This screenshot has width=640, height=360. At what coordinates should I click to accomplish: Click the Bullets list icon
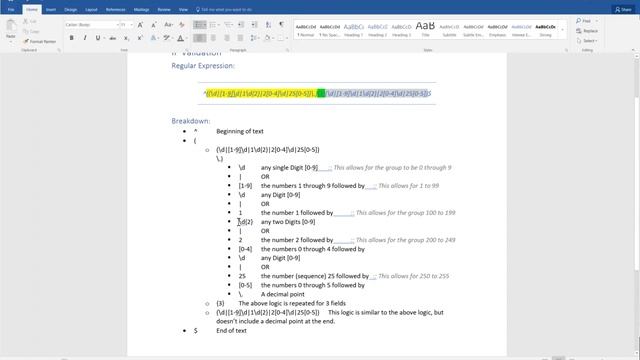tap(200, 25)
